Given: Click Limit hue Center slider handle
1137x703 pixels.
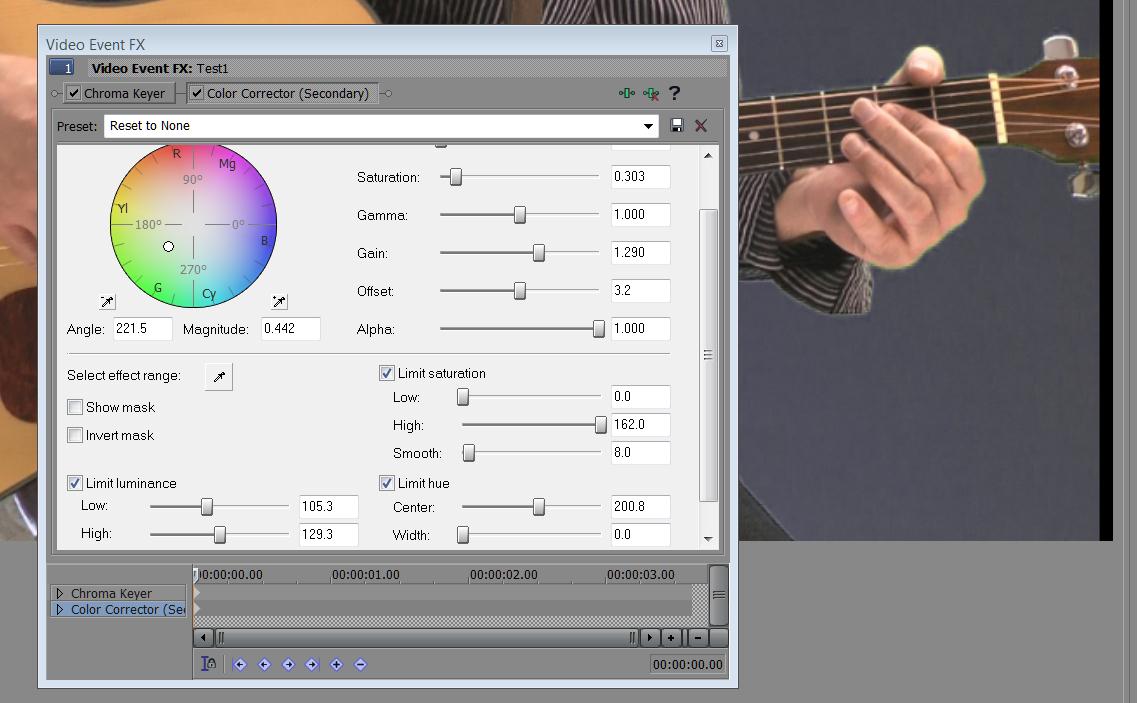Looking at the screenshot, I should pos(539,506).
